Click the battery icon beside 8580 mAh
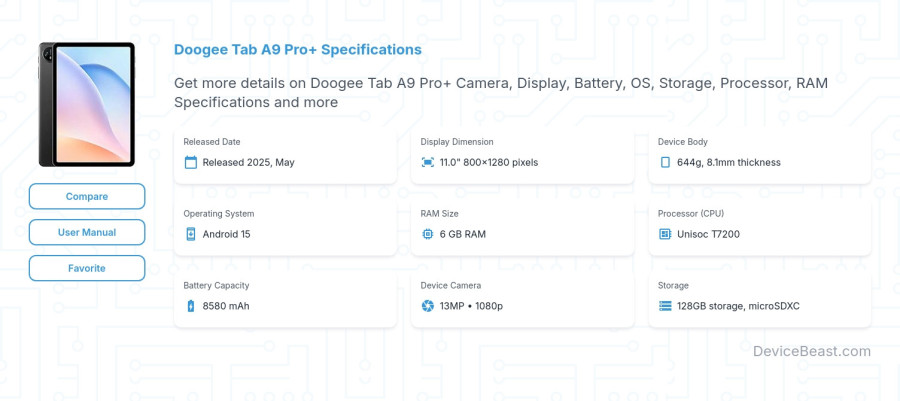Image resolution: width=900 pixels, height=401 pixels. click(191, 306)
